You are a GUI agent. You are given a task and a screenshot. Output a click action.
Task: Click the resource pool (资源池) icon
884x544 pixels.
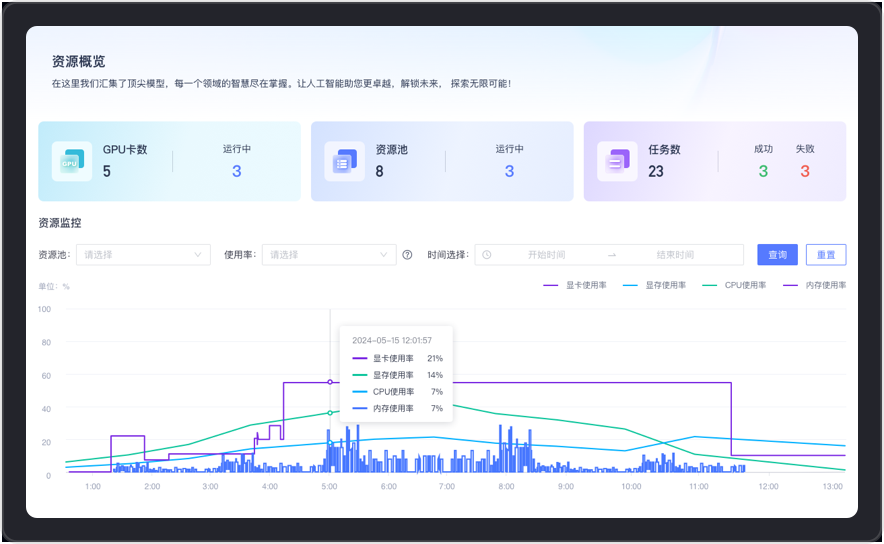tap(345, 161)
